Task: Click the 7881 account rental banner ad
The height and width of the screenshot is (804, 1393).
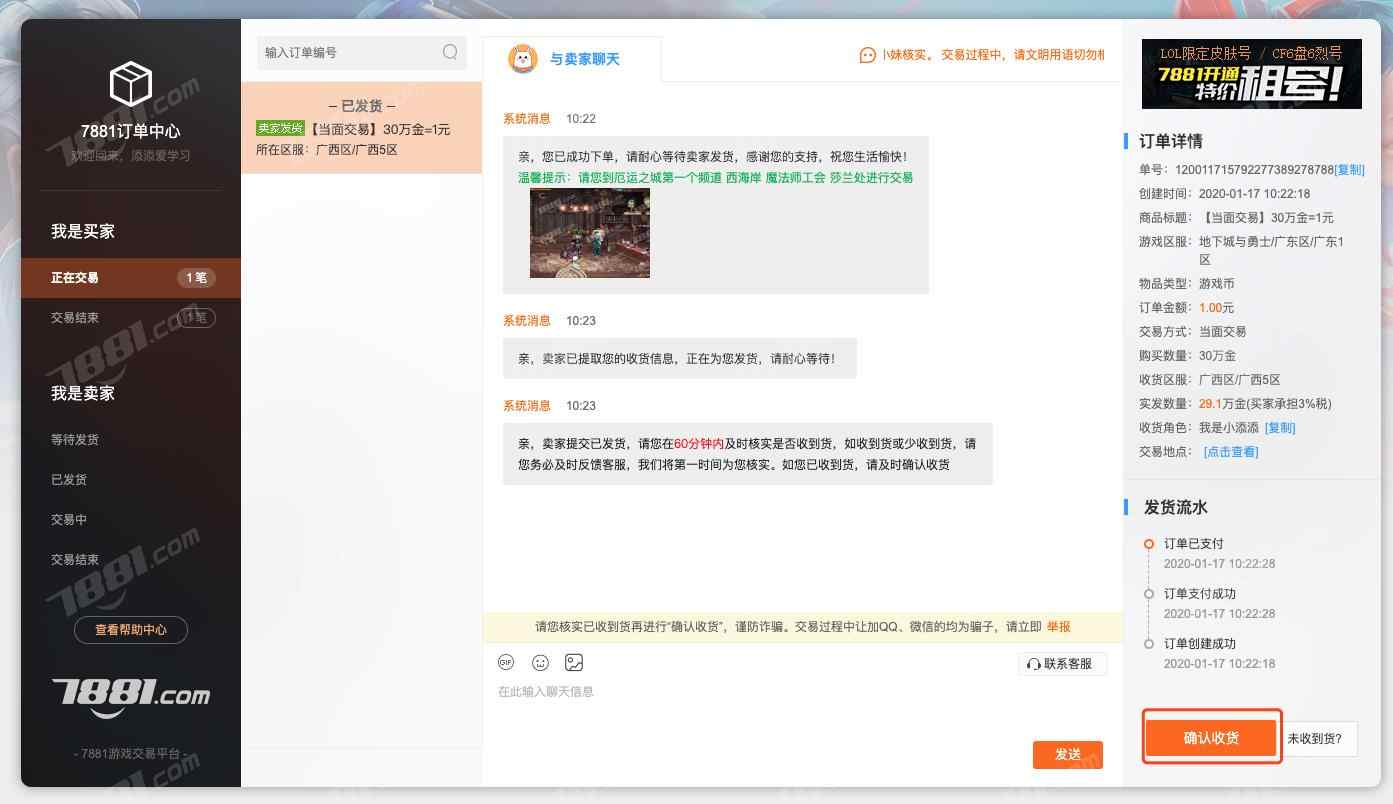Action: click(x=1252, y=74)
